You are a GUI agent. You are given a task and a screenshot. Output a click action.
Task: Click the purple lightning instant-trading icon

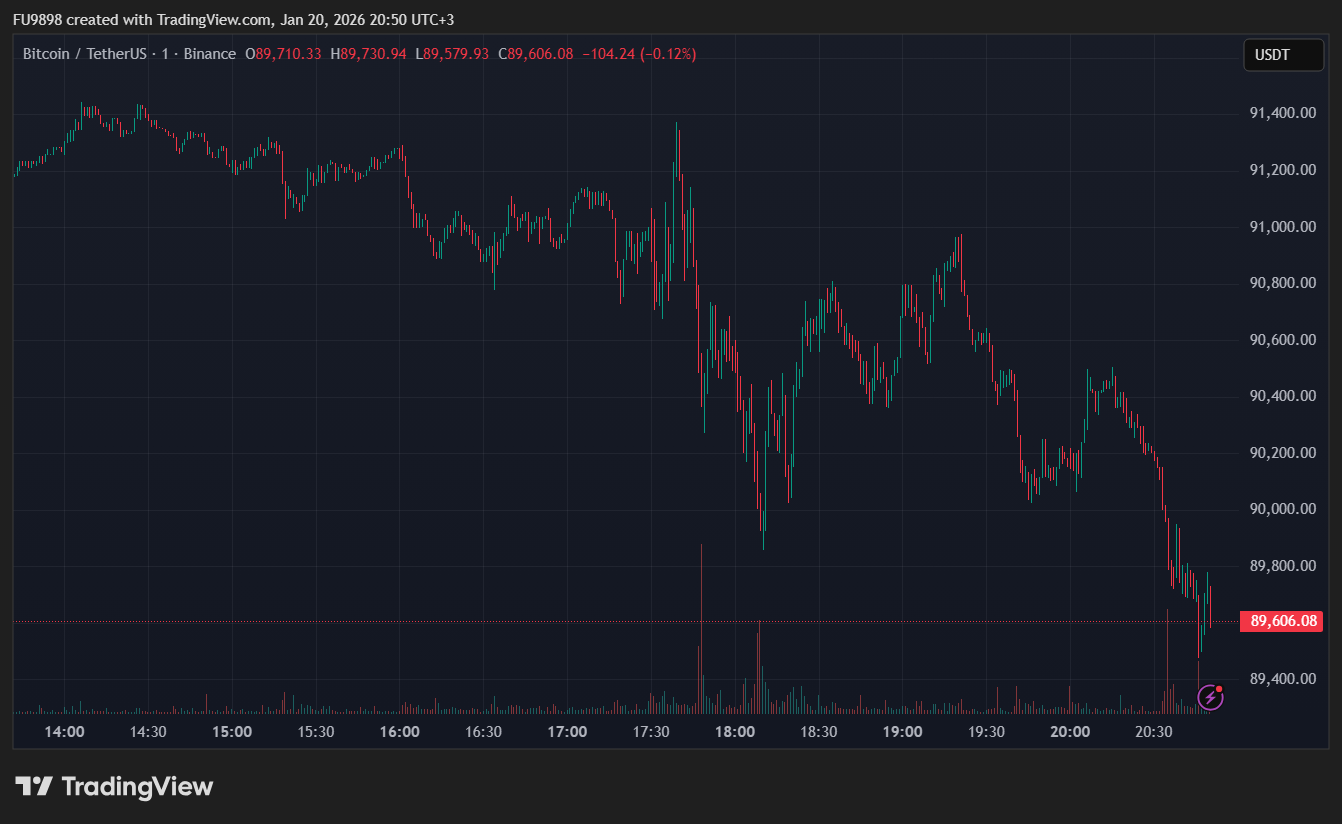(1209, 696)
